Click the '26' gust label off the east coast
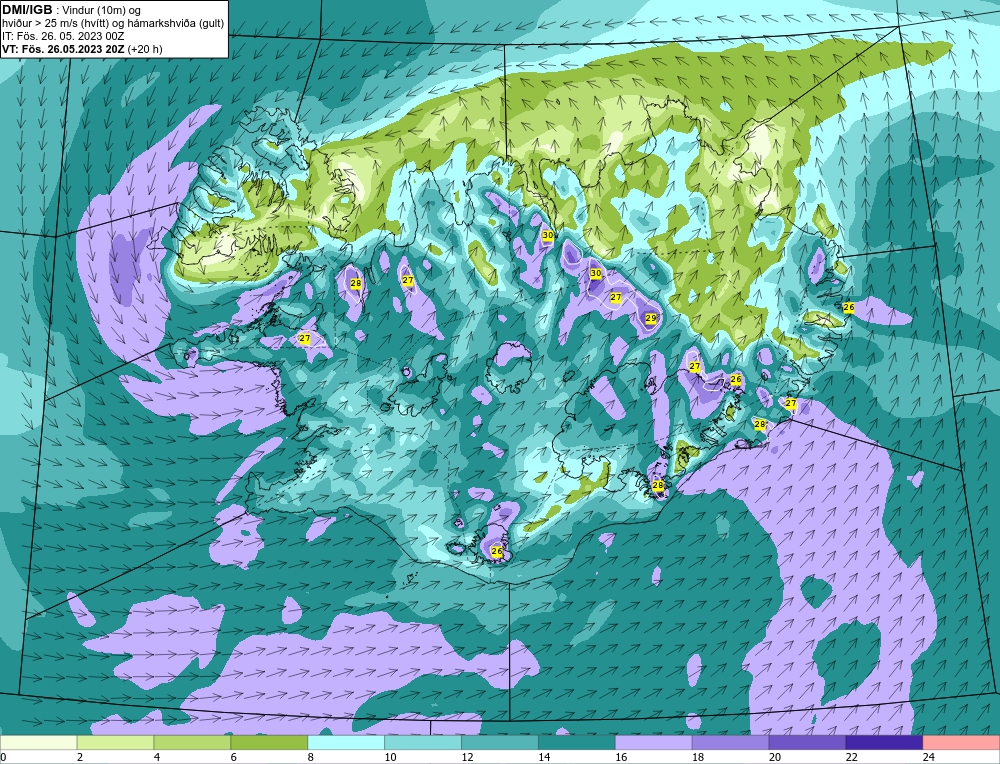 tap(849, 307)
